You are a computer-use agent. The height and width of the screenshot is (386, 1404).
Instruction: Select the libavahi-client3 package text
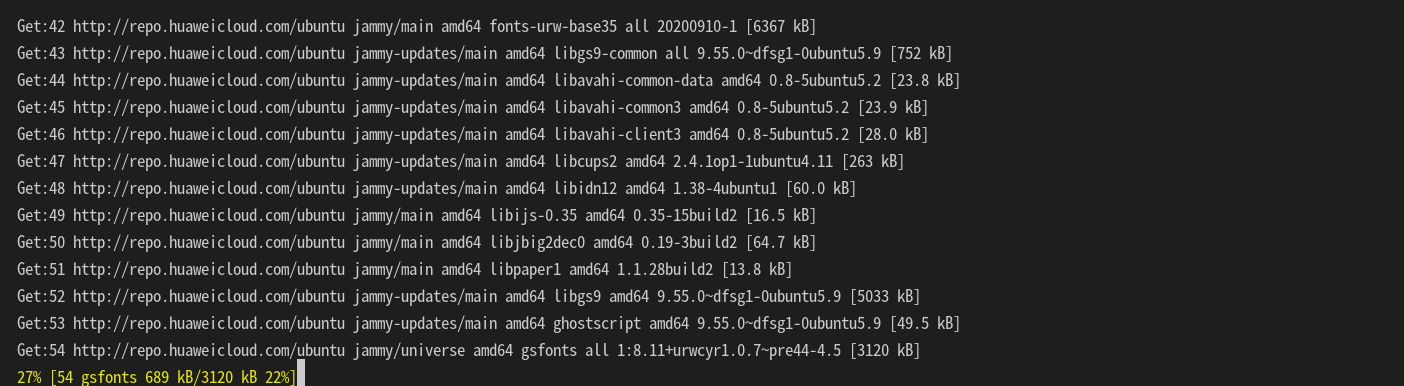(x=617, y=135)
